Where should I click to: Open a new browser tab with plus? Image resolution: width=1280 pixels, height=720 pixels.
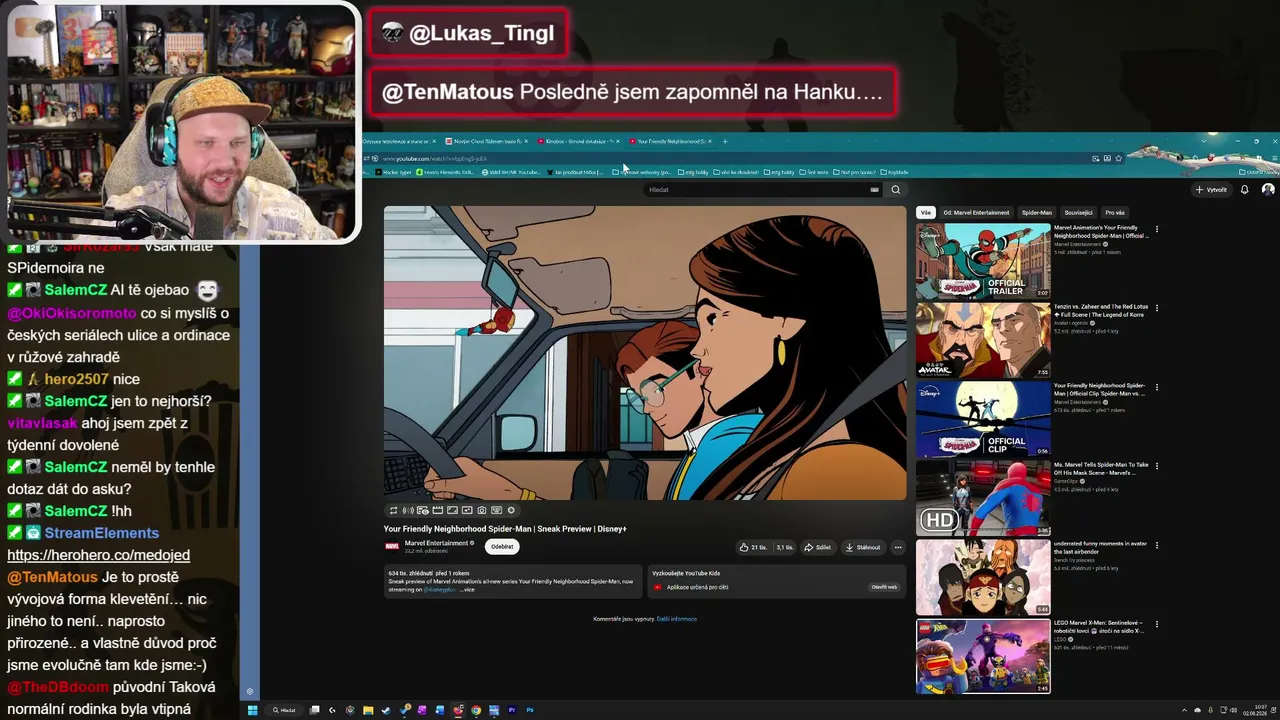725,141
